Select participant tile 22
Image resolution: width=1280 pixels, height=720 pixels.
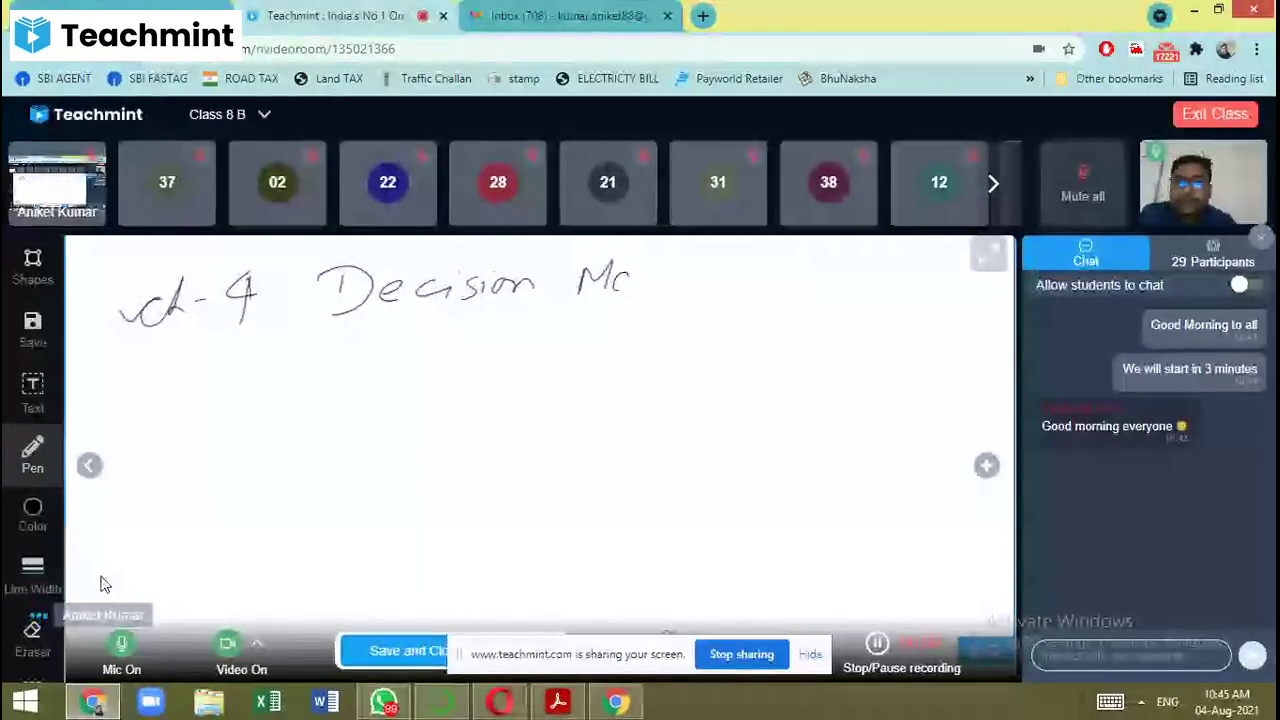coord(388,183)
